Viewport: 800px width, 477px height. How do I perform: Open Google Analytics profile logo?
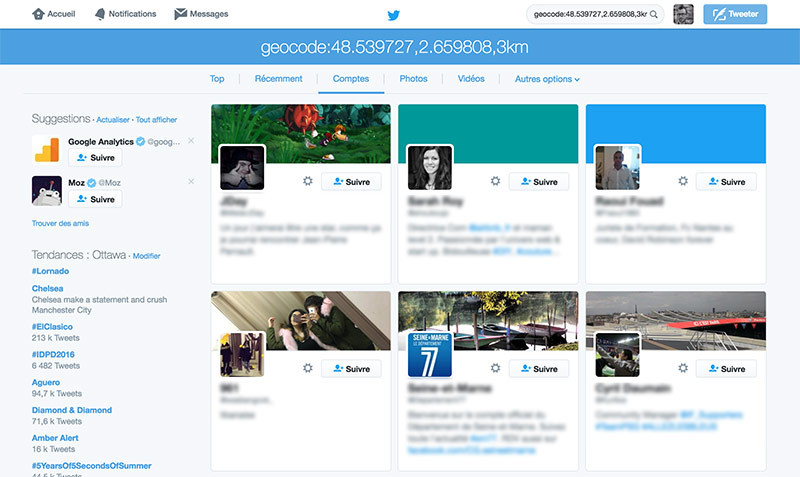pyautogui.click(x=46, y=149)
